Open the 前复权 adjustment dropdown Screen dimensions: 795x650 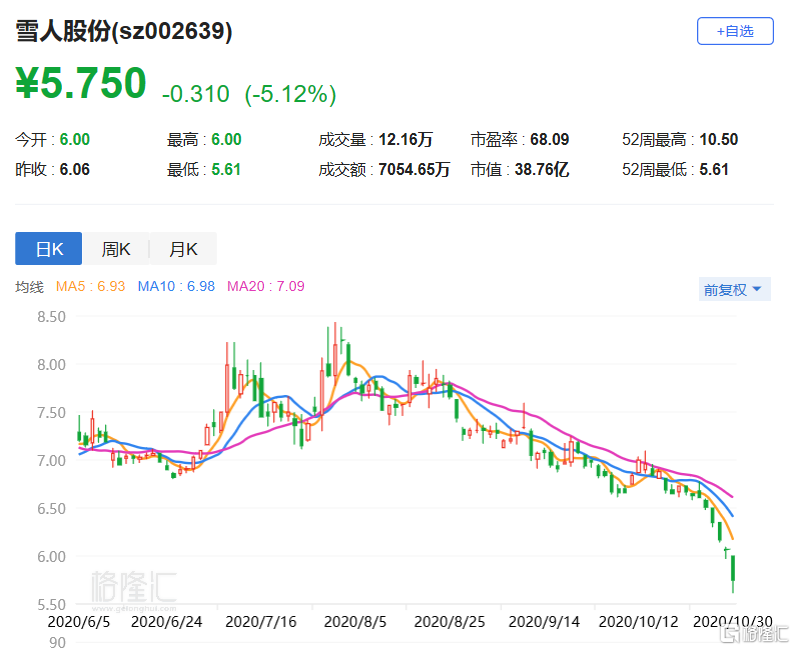point(734,290)
